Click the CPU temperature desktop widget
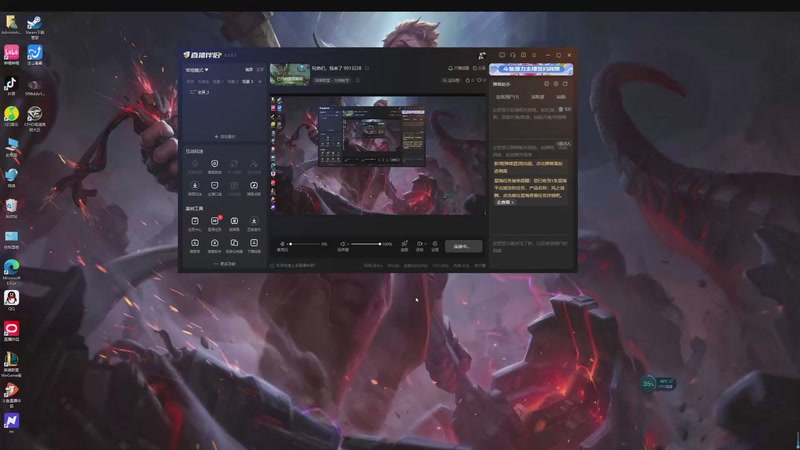The image size is (800, 450). pyautogui.click(x=657, y=383)
